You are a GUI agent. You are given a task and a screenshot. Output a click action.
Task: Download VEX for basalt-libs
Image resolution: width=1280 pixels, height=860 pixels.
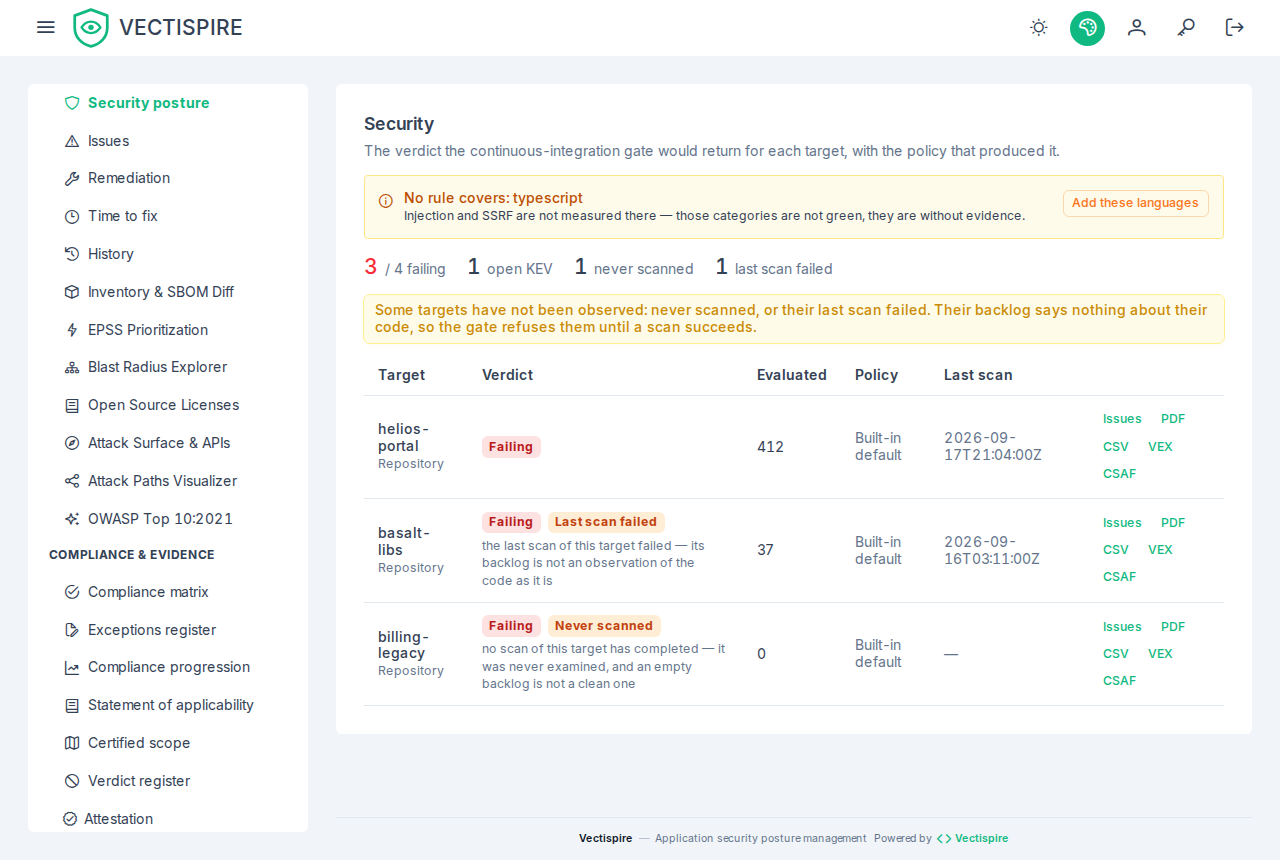click(1160, 550)
